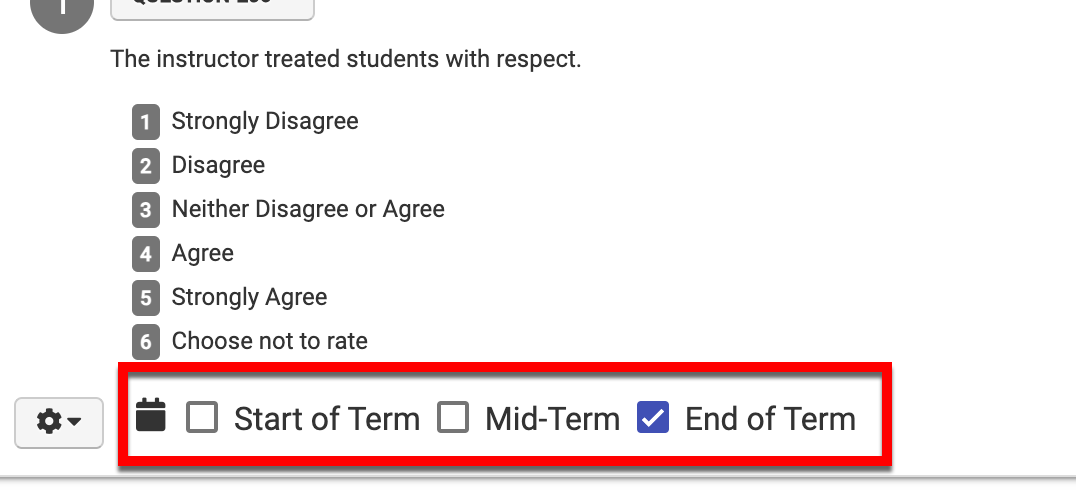Open the gear settings dropdown
The image size is (1076, 498).
pos(59,422)
